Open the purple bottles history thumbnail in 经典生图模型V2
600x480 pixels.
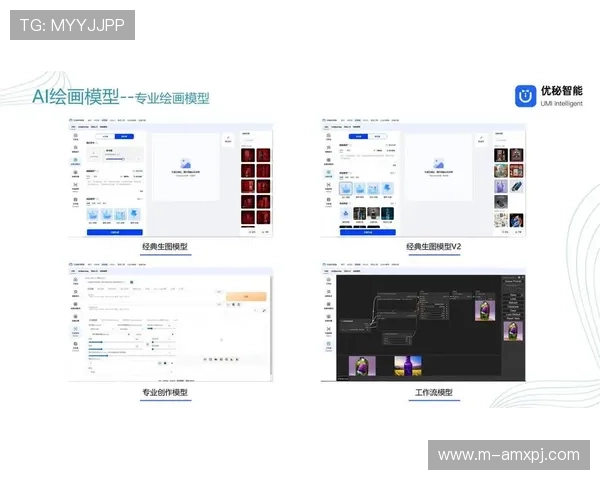tap(501, 186)
